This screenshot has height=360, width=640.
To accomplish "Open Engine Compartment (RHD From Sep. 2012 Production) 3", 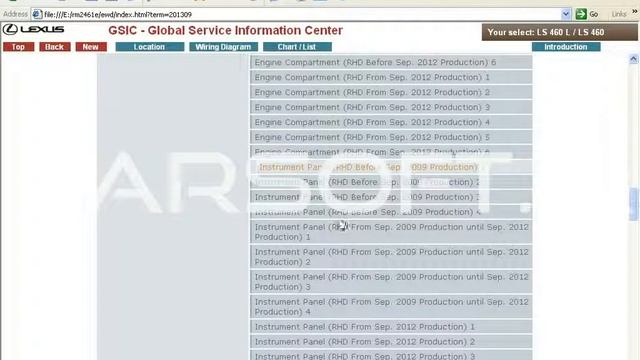I will [x=391, y=108].
